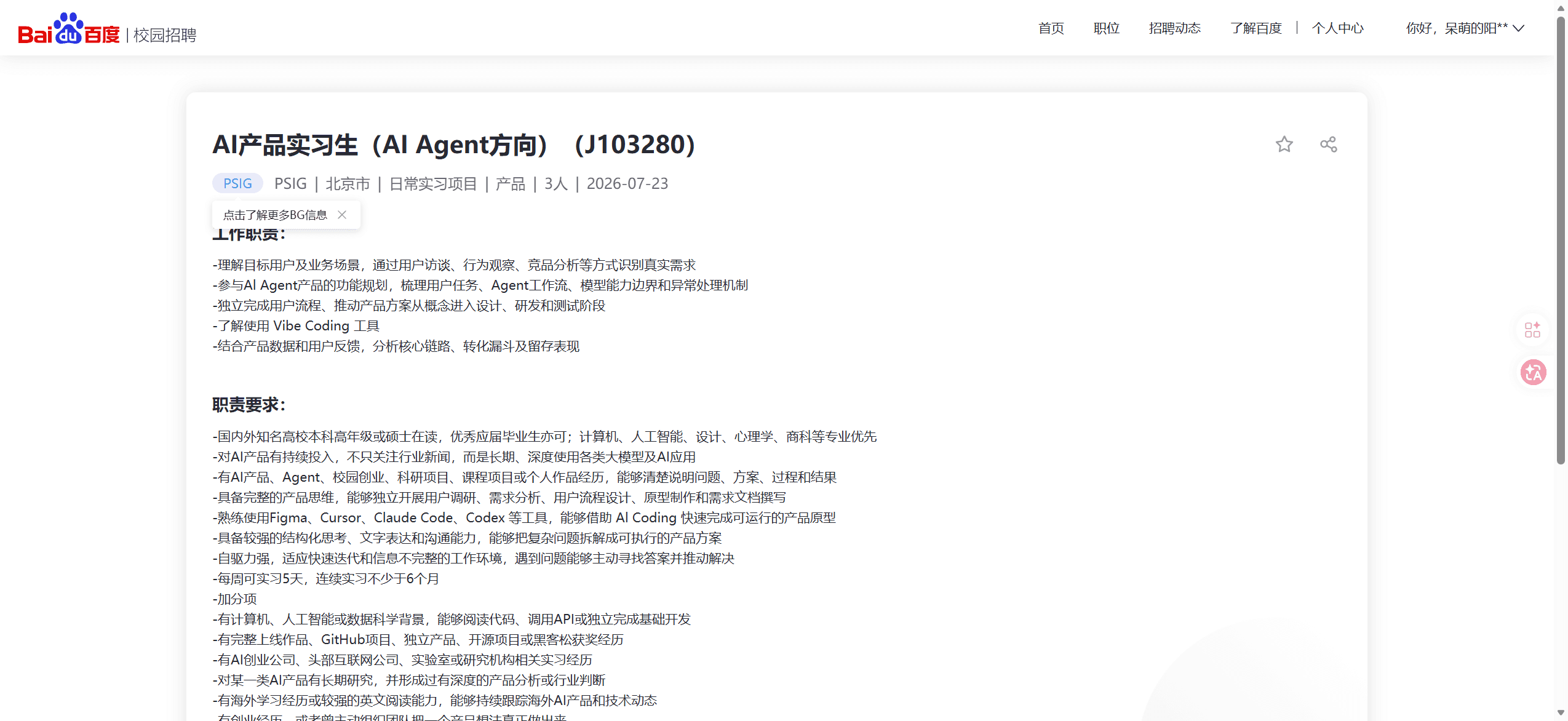Click the scrollbar down arrow
The image size is (1568, 721).
(1561, 712)
